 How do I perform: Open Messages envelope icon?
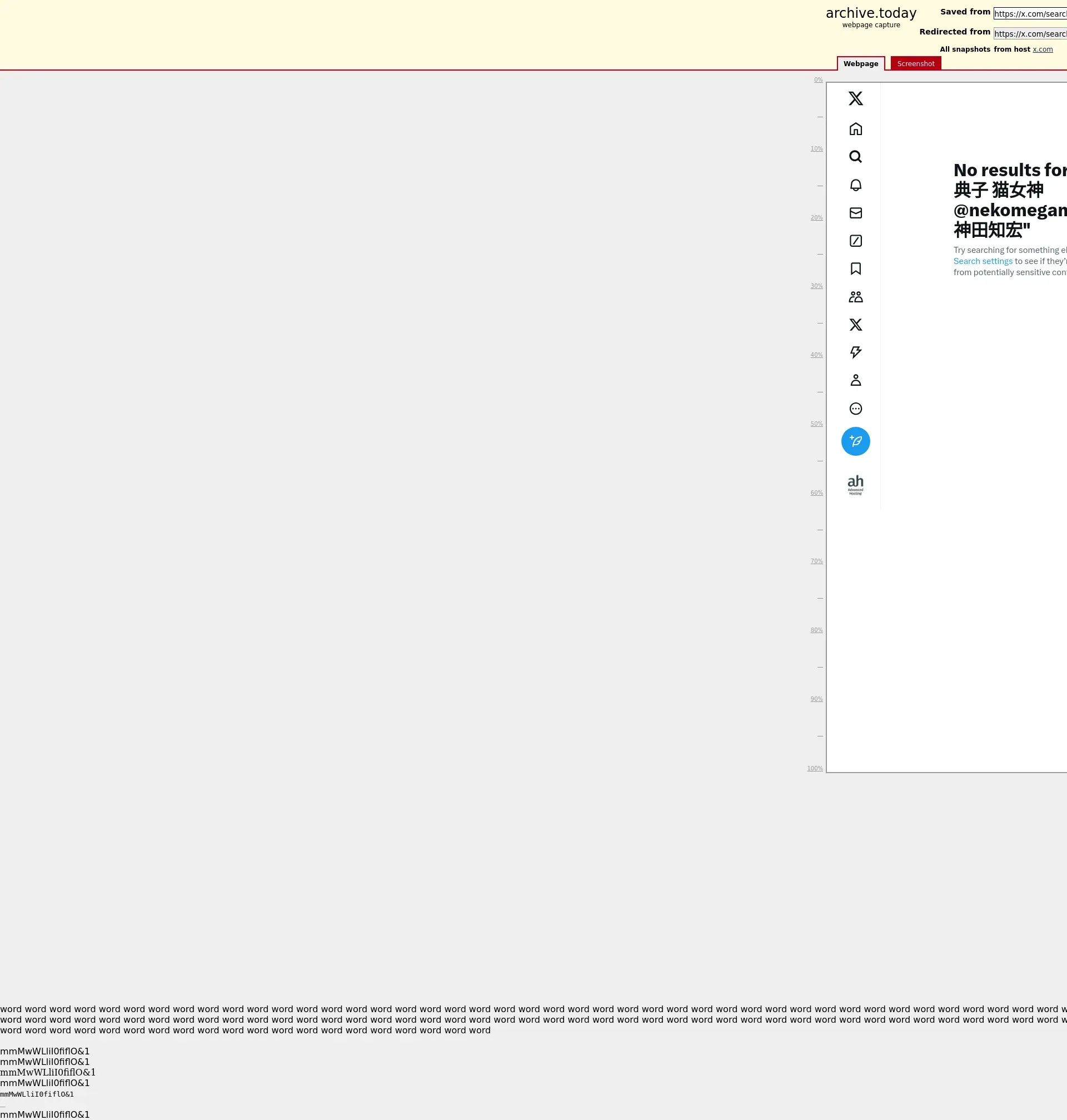(855, 213)
